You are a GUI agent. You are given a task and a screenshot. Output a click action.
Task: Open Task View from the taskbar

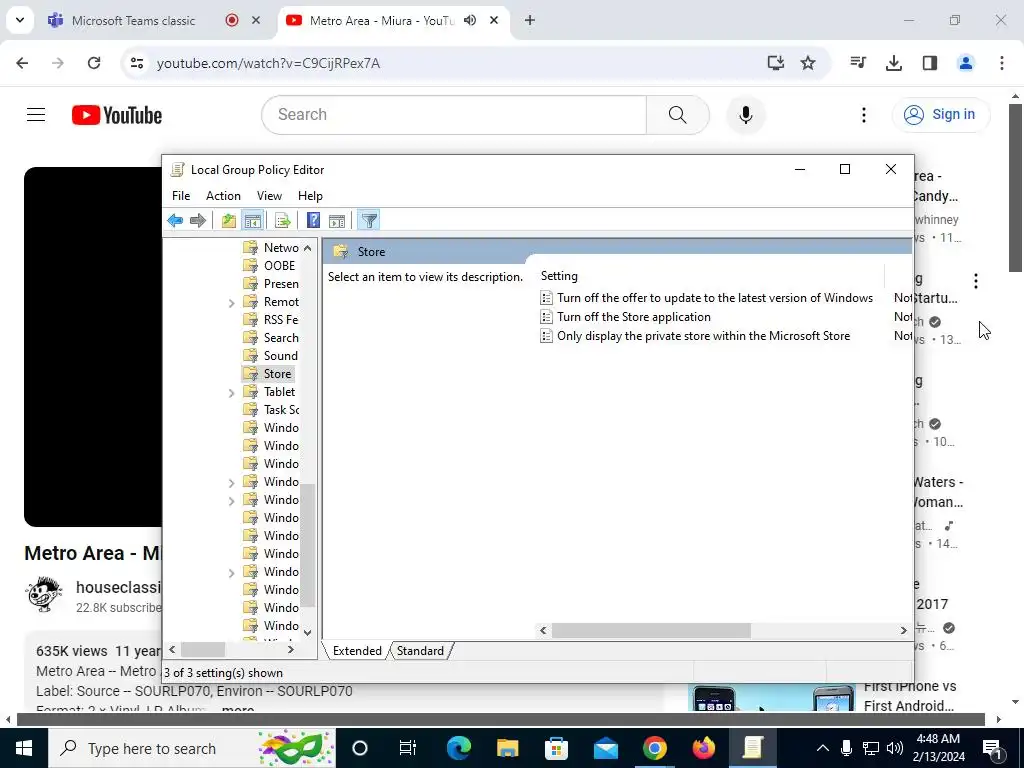tap(408, 748)
